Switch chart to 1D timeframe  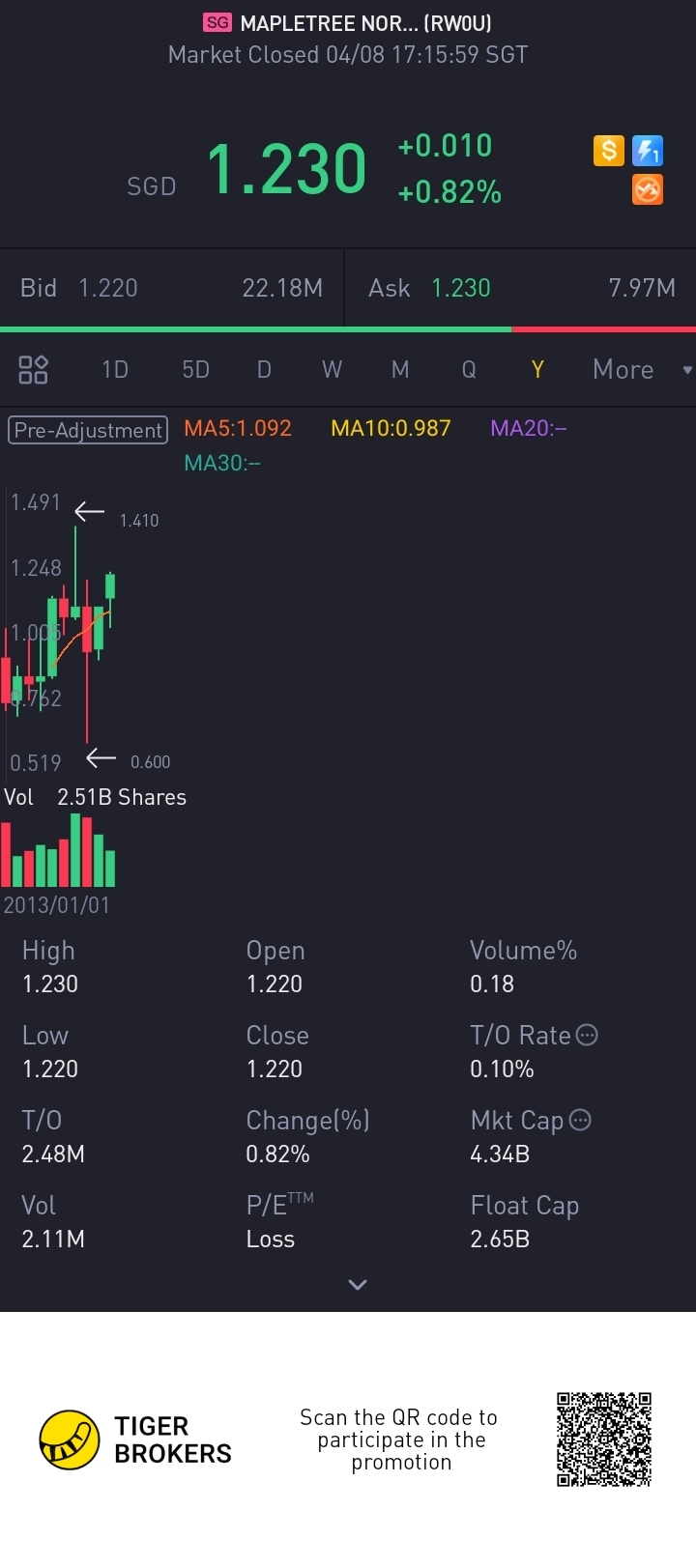(115, 369)
